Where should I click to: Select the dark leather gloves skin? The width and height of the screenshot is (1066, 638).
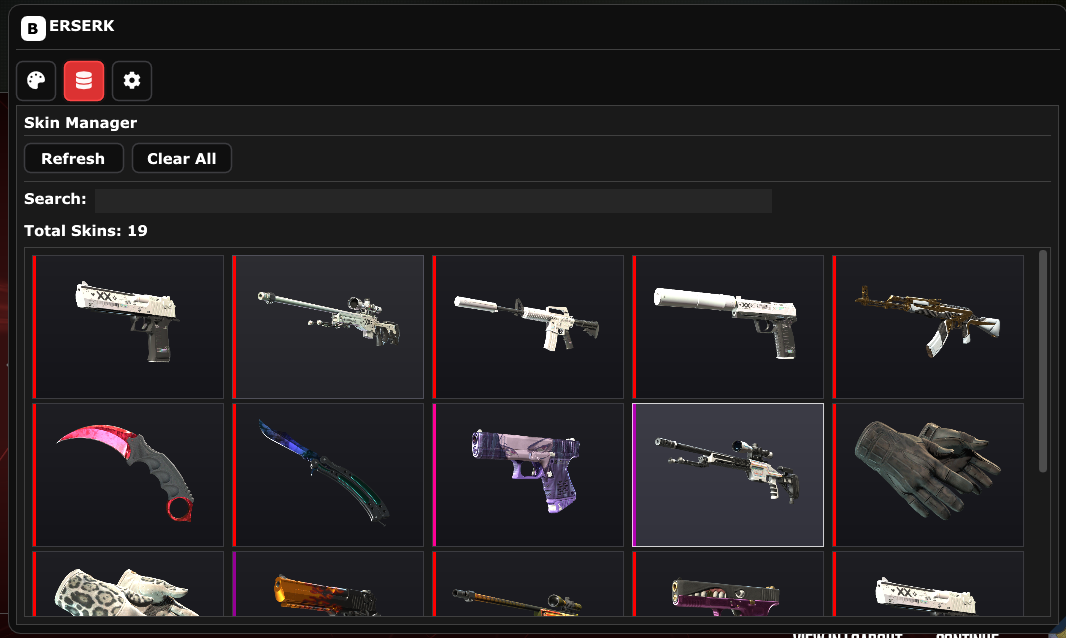(928, 475)
